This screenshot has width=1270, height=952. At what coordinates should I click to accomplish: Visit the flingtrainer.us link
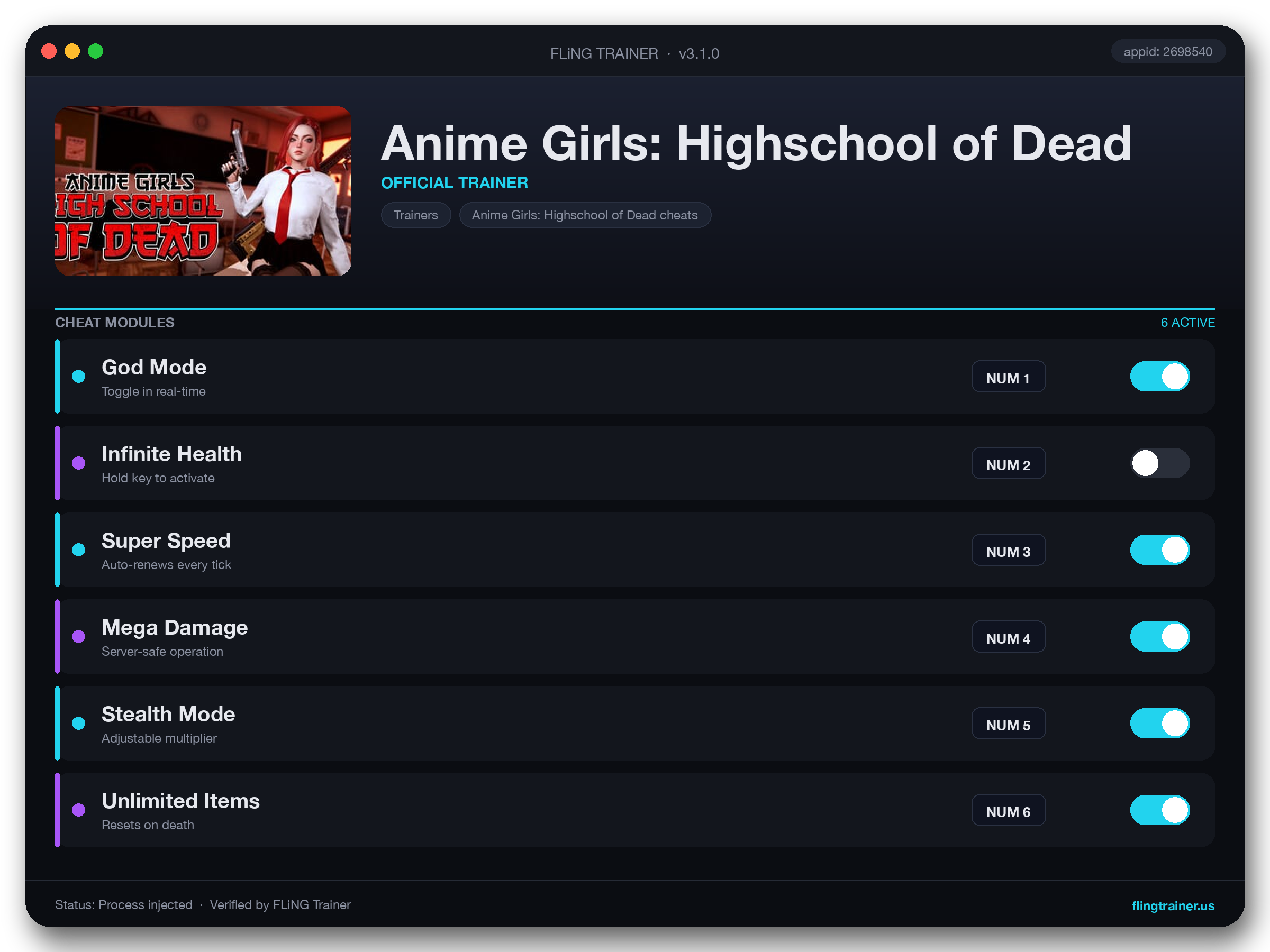point(1173,905)
